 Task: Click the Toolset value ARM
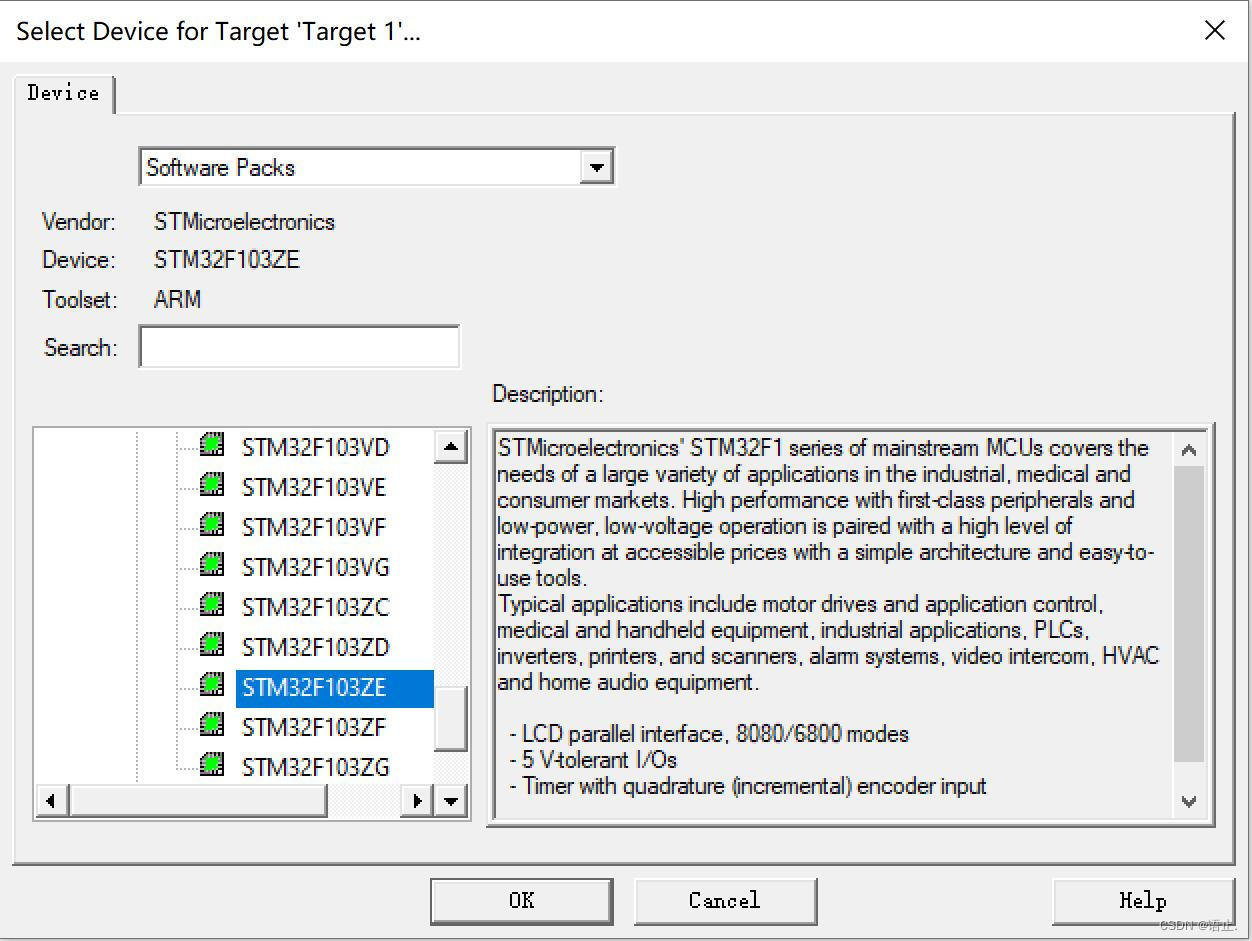[178, 299]
